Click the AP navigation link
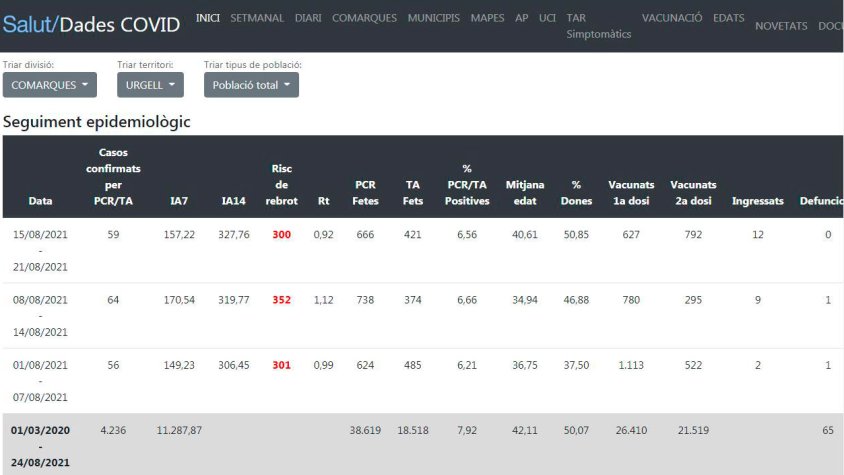The width and height of the screenshot is (844, 475). coord(521,18)
